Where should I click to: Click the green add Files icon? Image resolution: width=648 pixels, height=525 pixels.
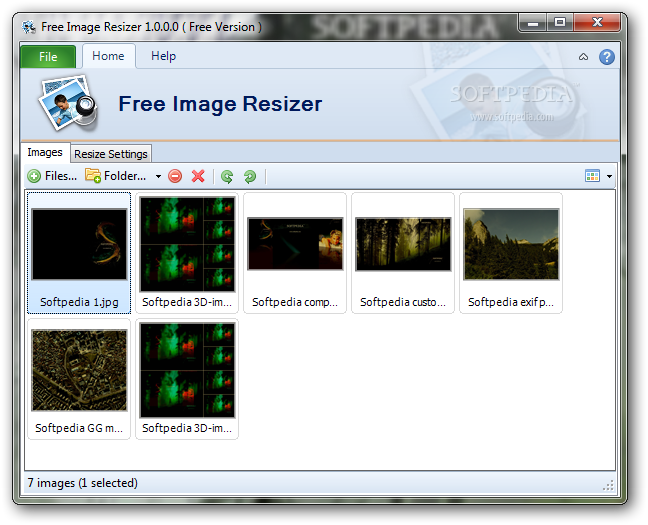pyautogui.click(x=34, y=176)
